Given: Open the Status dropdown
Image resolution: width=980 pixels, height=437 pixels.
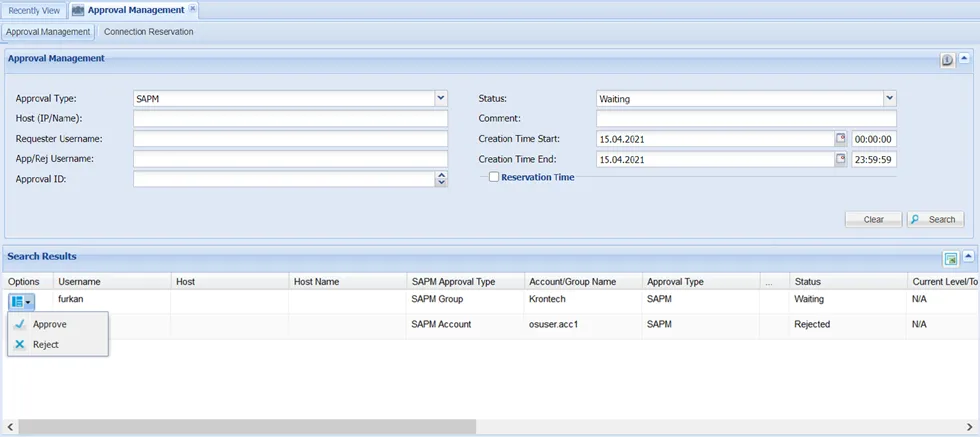Looking at the screenshot, I should point(890,98).
